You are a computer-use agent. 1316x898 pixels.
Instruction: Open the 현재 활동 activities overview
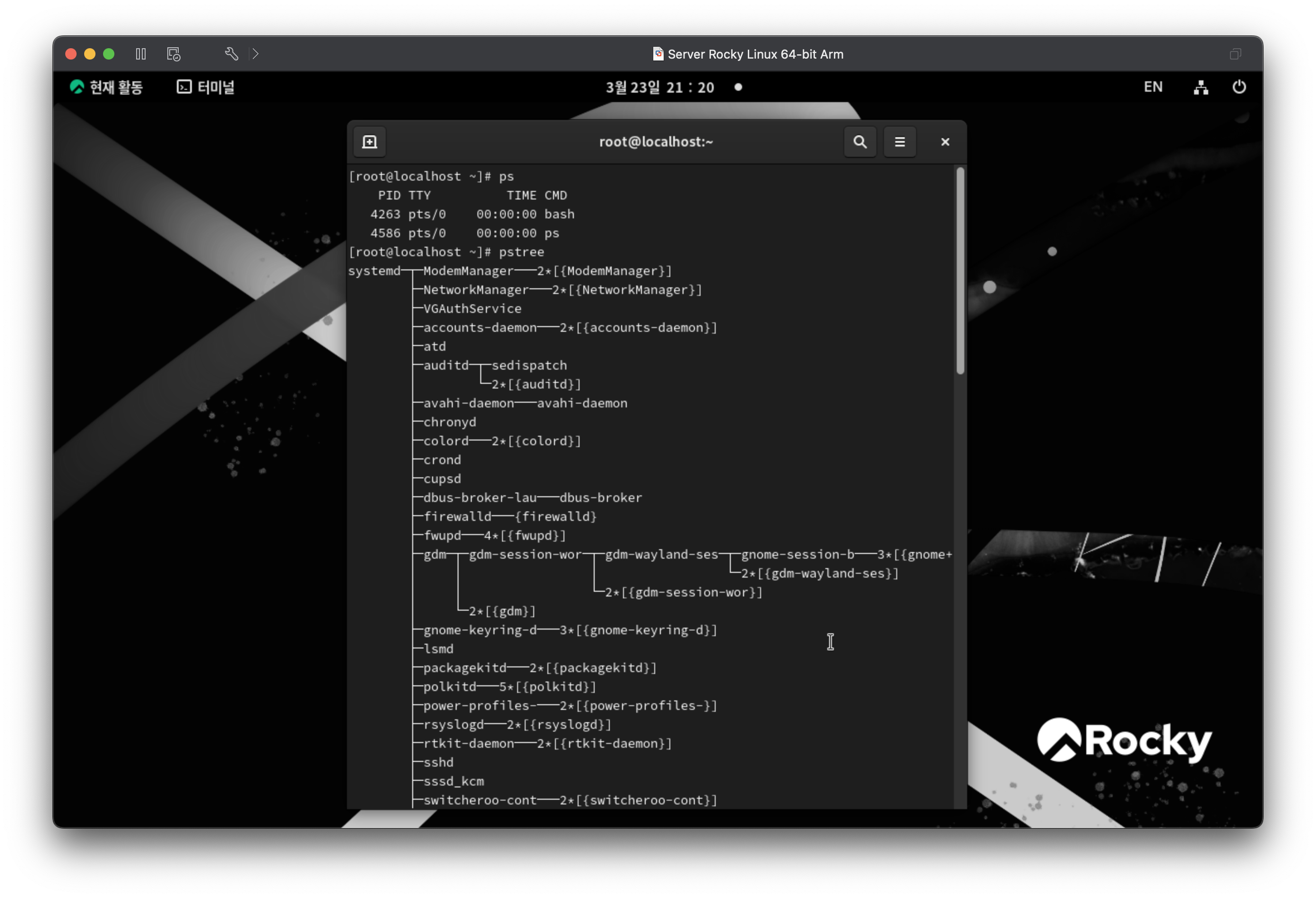(106, 87)
